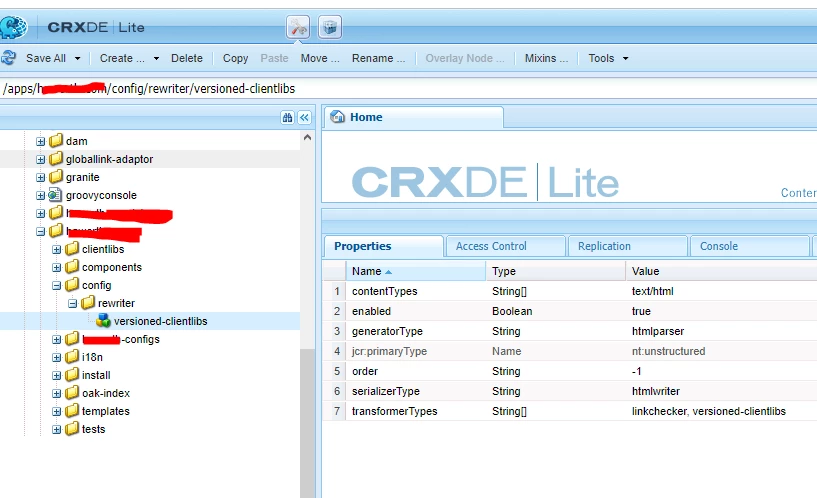Click the repository path input field
Screen dimensions: 817x498
[x=408, y=88]
